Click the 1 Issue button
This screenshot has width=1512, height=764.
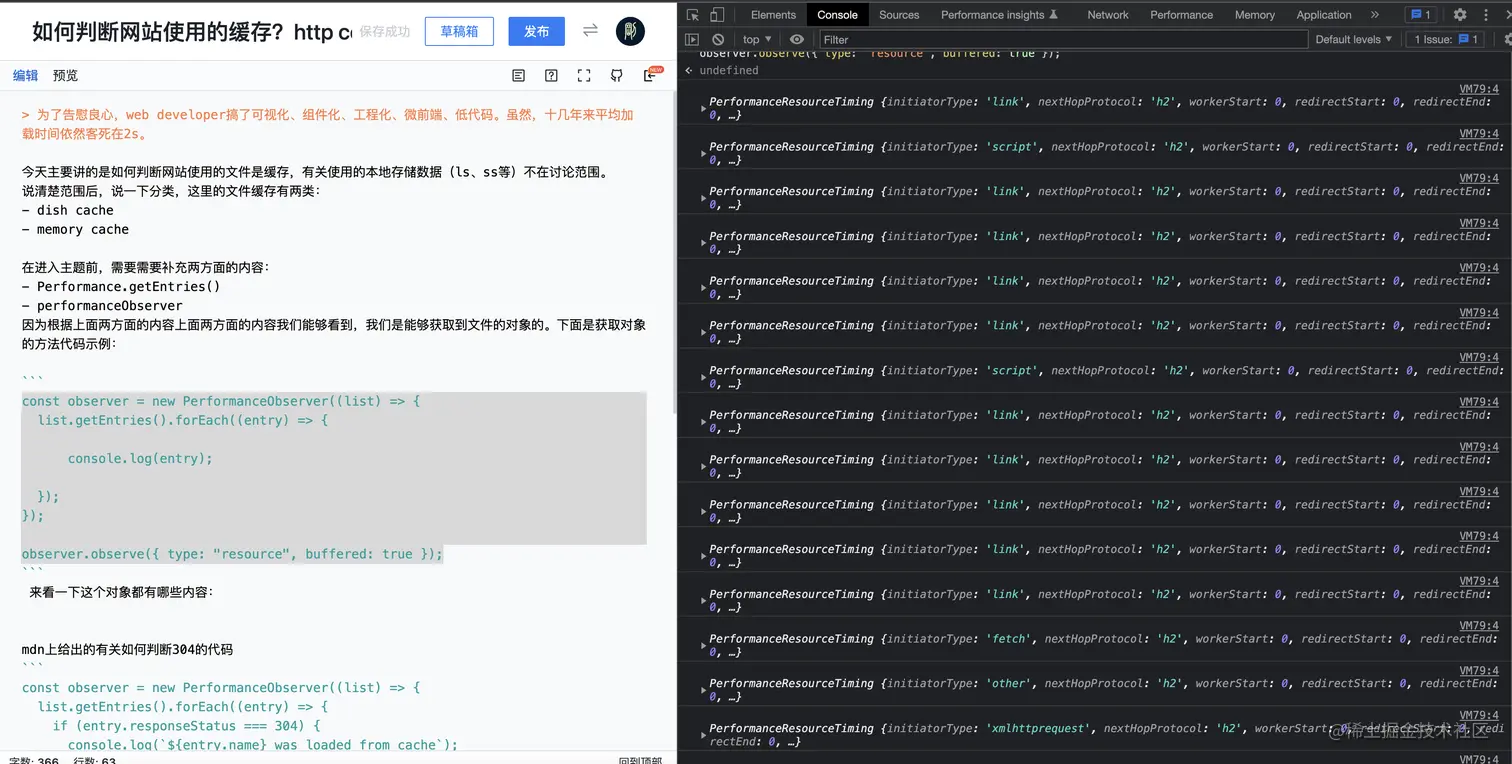tap(1444, 40)
